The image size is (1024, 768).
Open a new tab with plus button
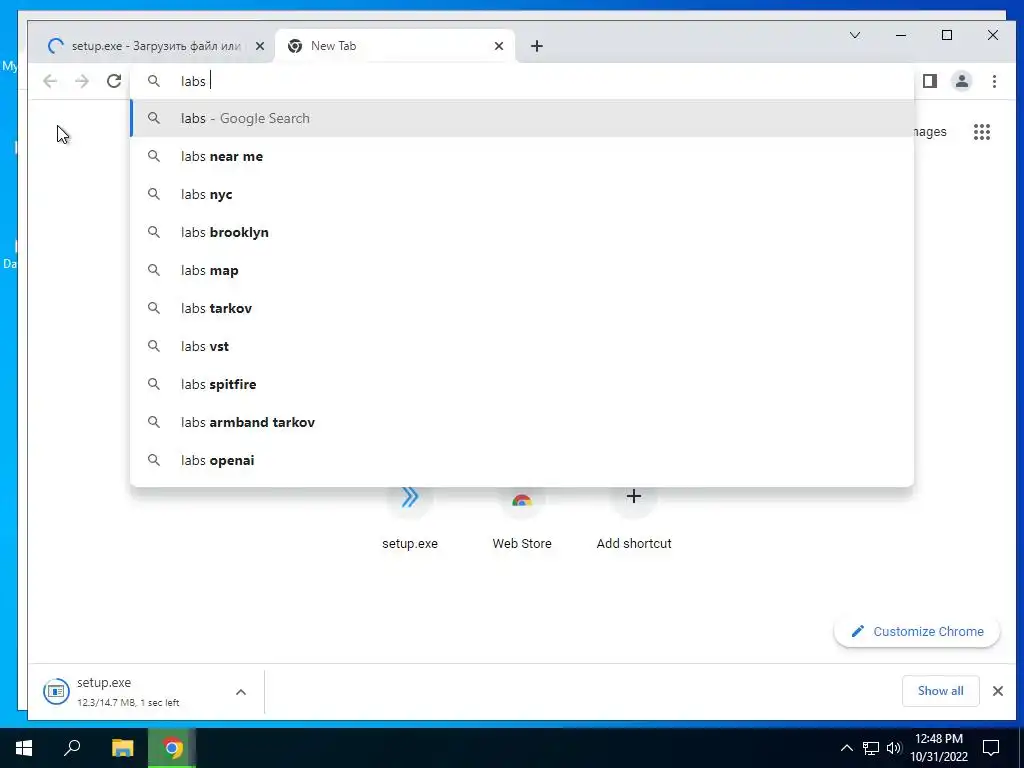click(537, 46)
